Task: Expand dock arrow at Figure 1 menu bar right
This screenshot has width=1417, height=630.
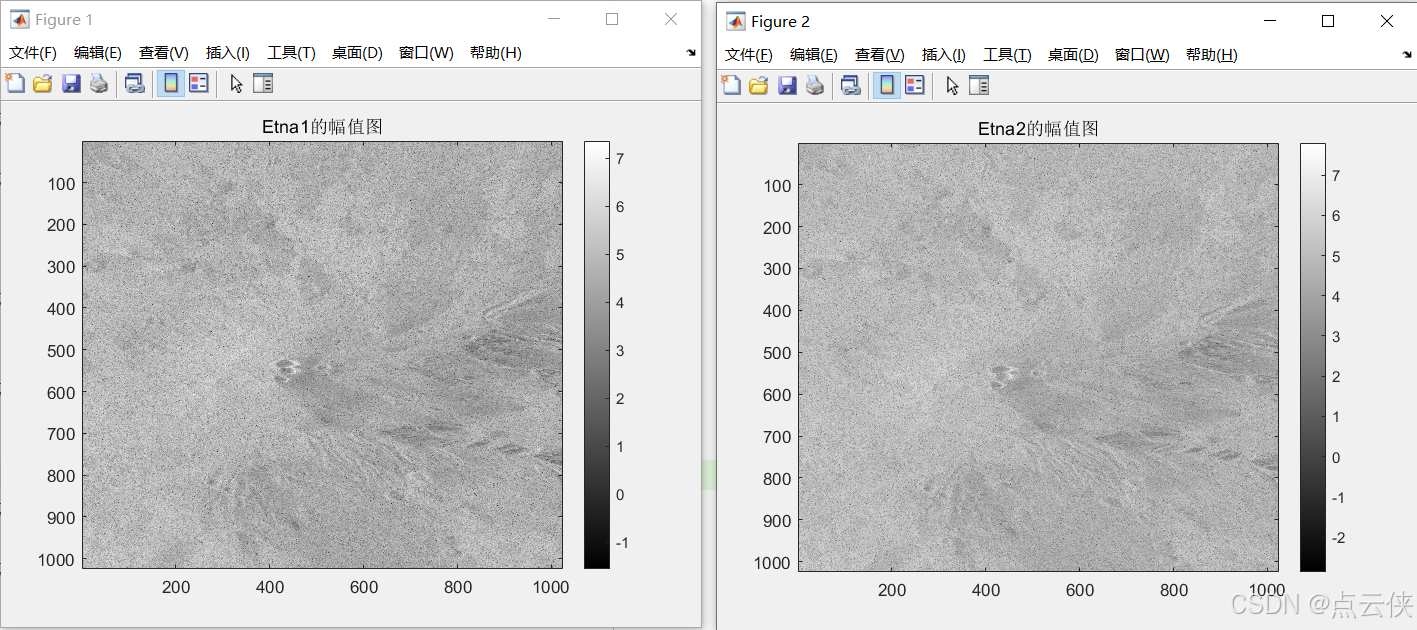Action: click(691, 53)
